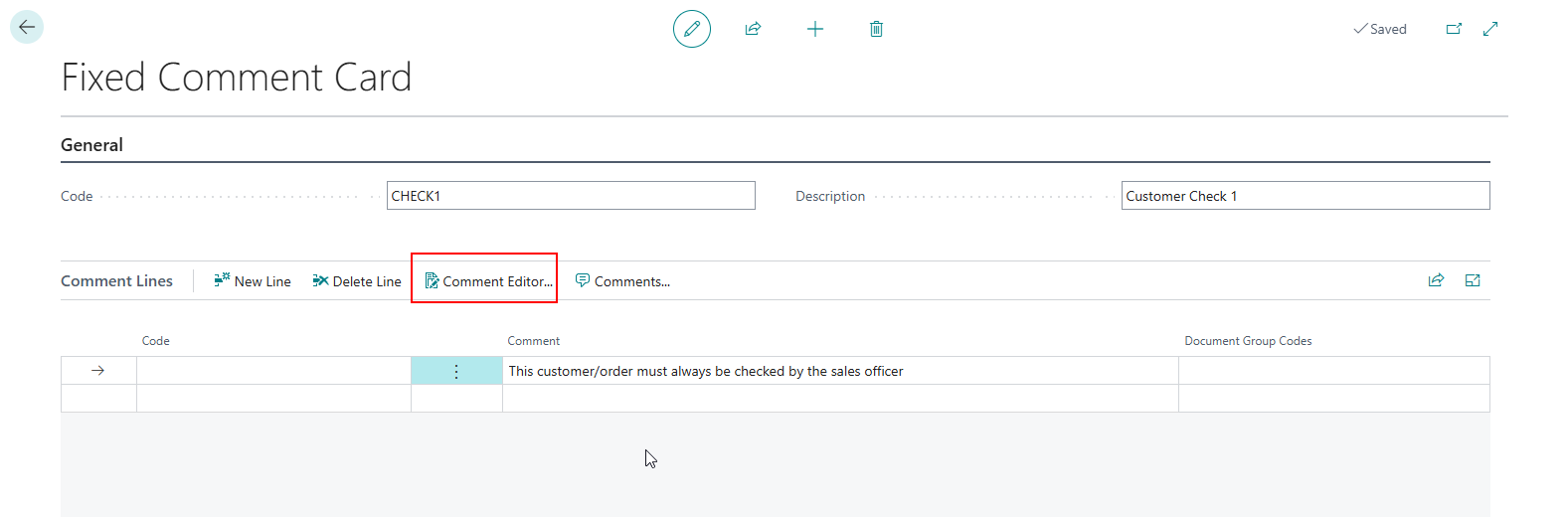Screen dimensions: 1568x517
Task: Click the plus icon to create new
Action: [815, 29]
